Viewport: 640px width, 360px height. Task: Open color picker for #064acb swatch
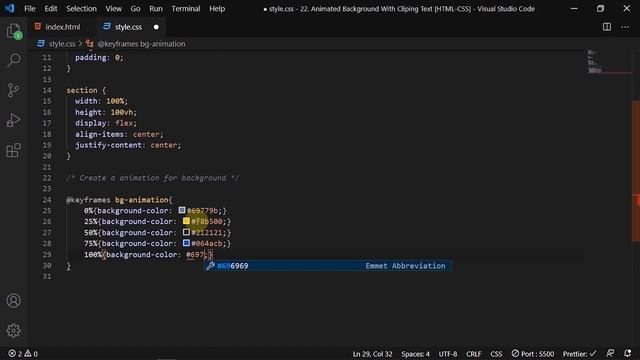click(186, 243)
